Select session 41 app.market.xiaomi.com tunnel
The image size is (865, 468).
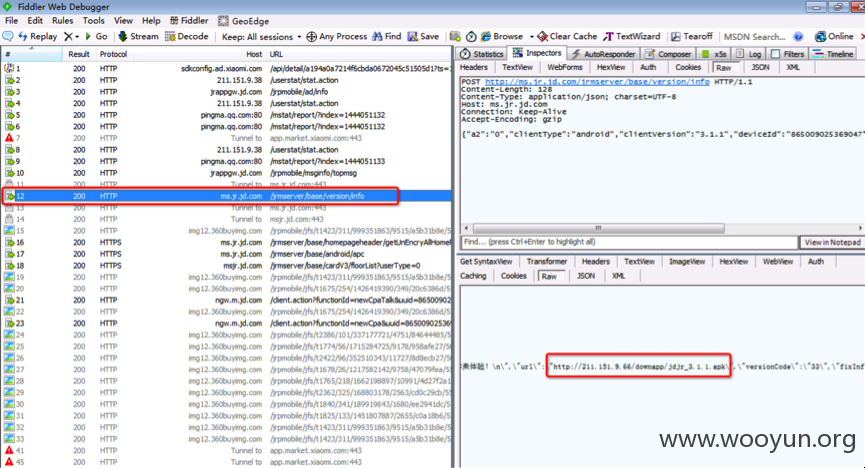226,450
